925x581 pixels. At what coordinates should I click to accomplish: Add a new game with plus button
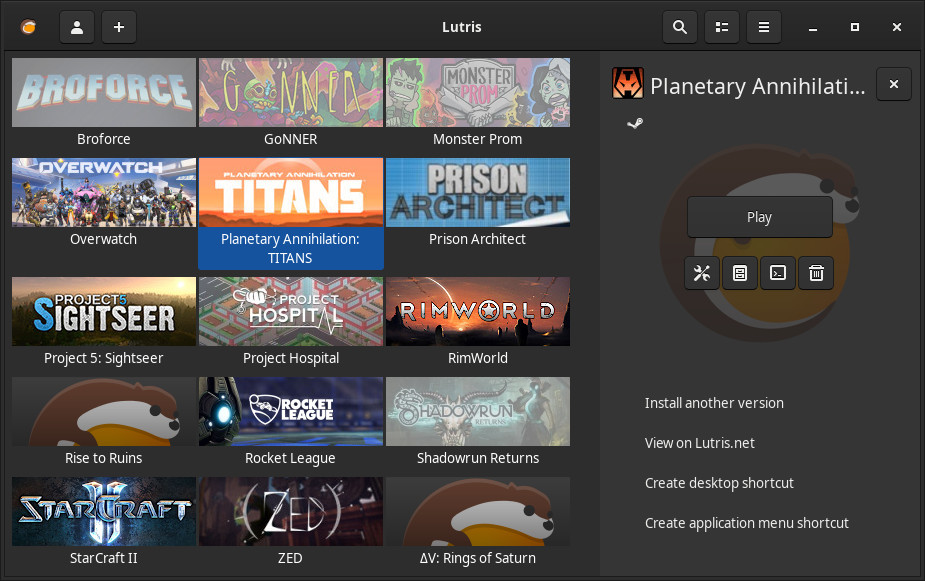(x=119, y=27)
